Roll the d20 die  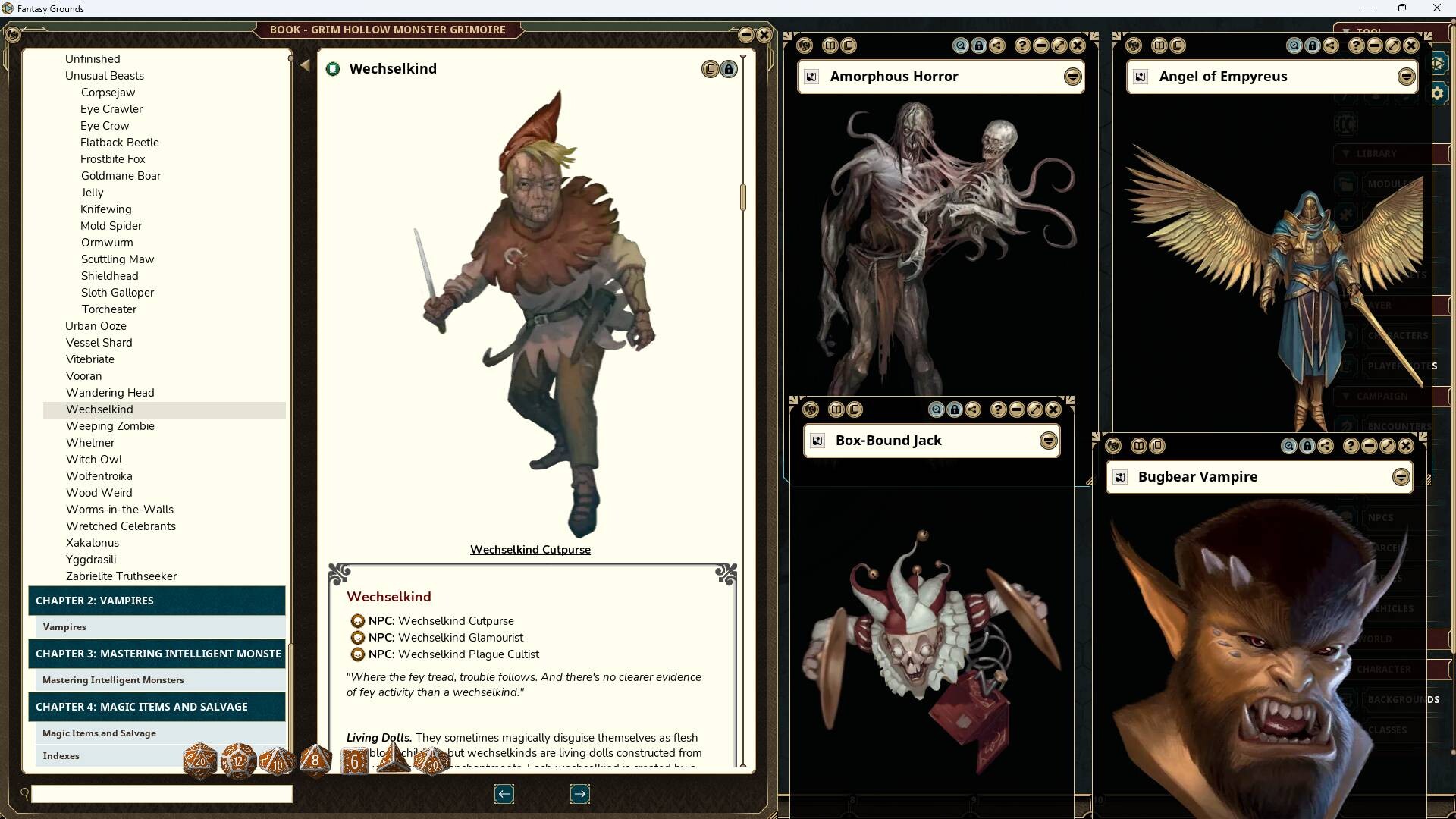click(x=200, y=761)
